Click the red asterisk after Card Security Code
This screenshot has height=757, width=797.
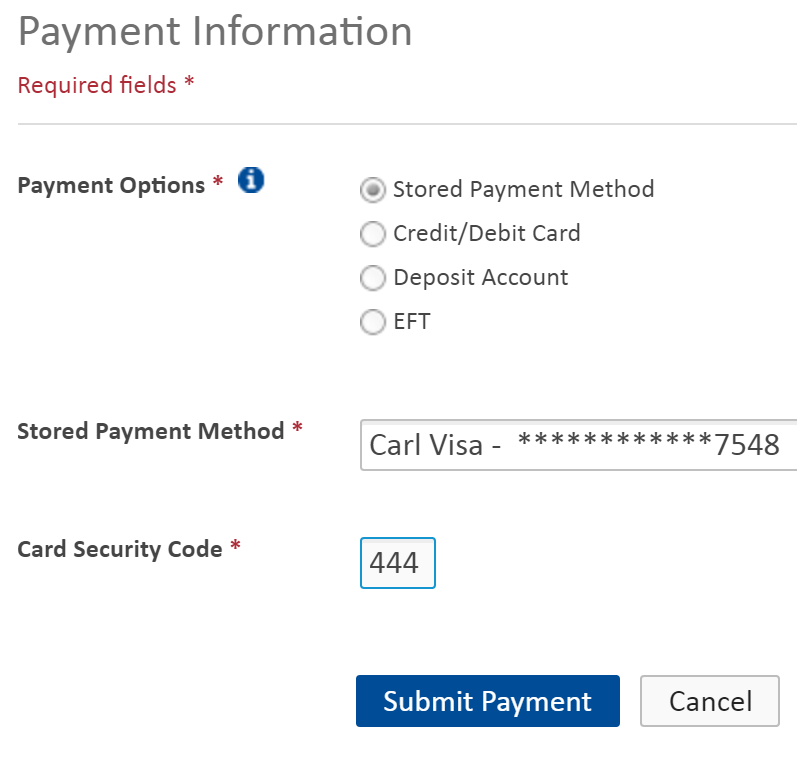click(x=235, y=546)
